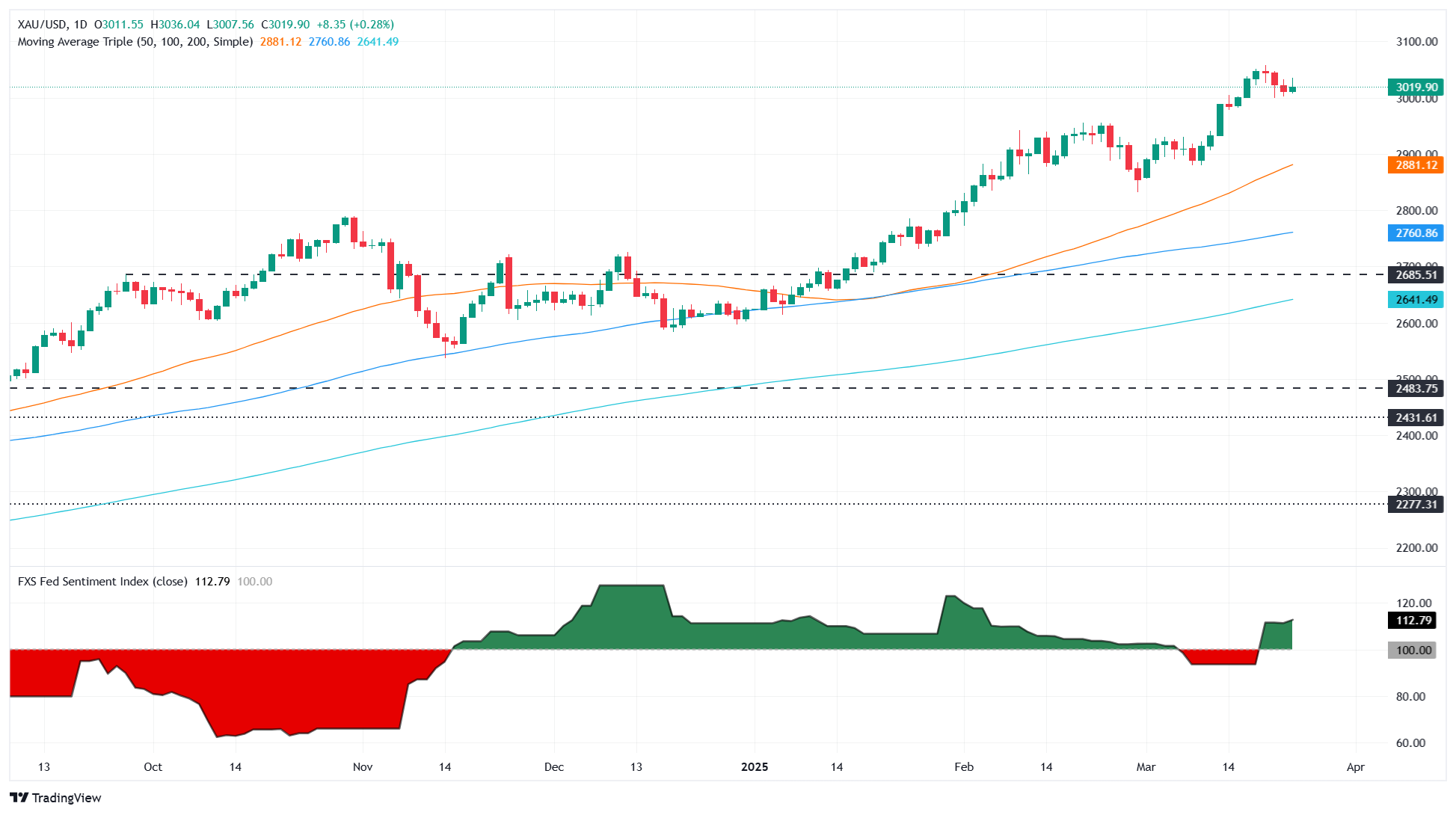
Task: Click the 2025 label on the time axis
Action: (x=754, y=767)
